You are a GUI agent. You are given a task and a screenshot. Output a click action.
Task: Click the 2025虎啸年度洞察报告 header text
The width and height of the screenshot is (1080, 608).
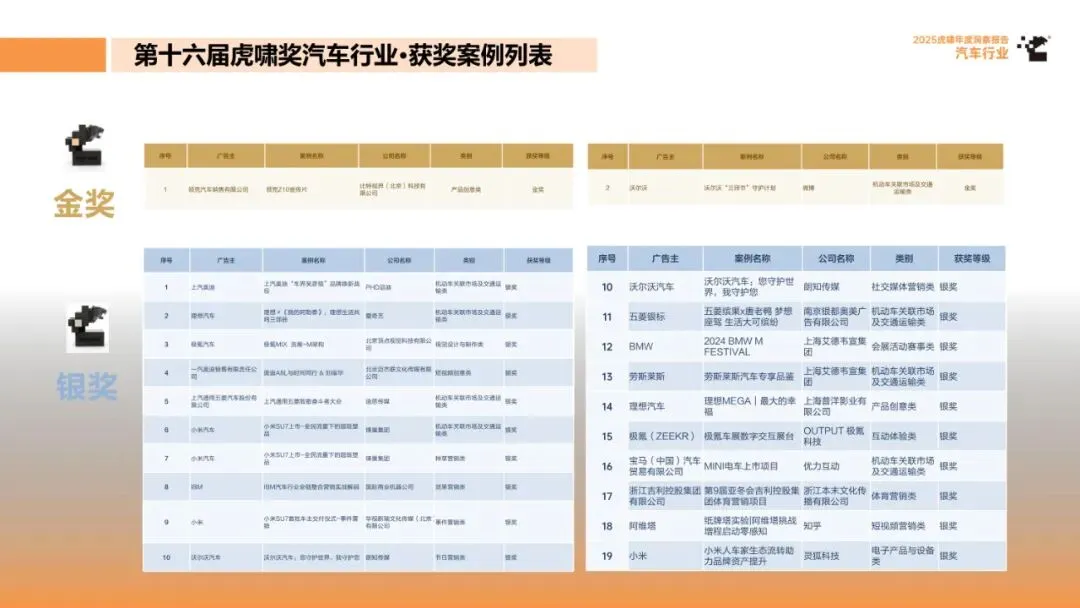[x=960, y=40]
